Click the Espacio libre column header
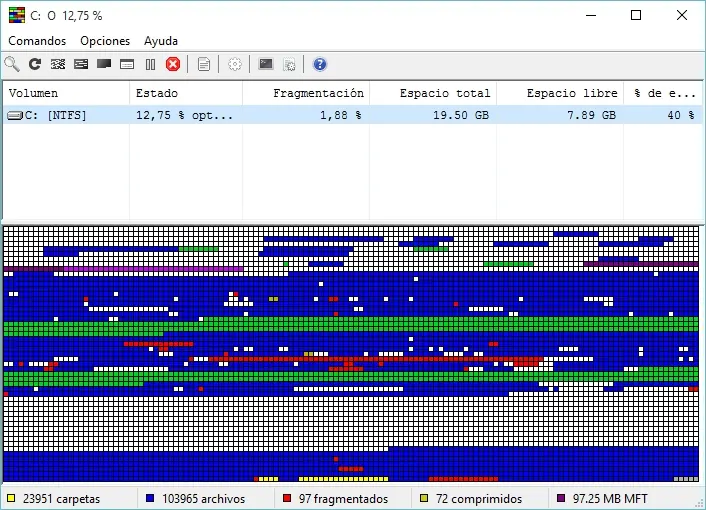Screen dimensions: 706x510 (560, 93)
